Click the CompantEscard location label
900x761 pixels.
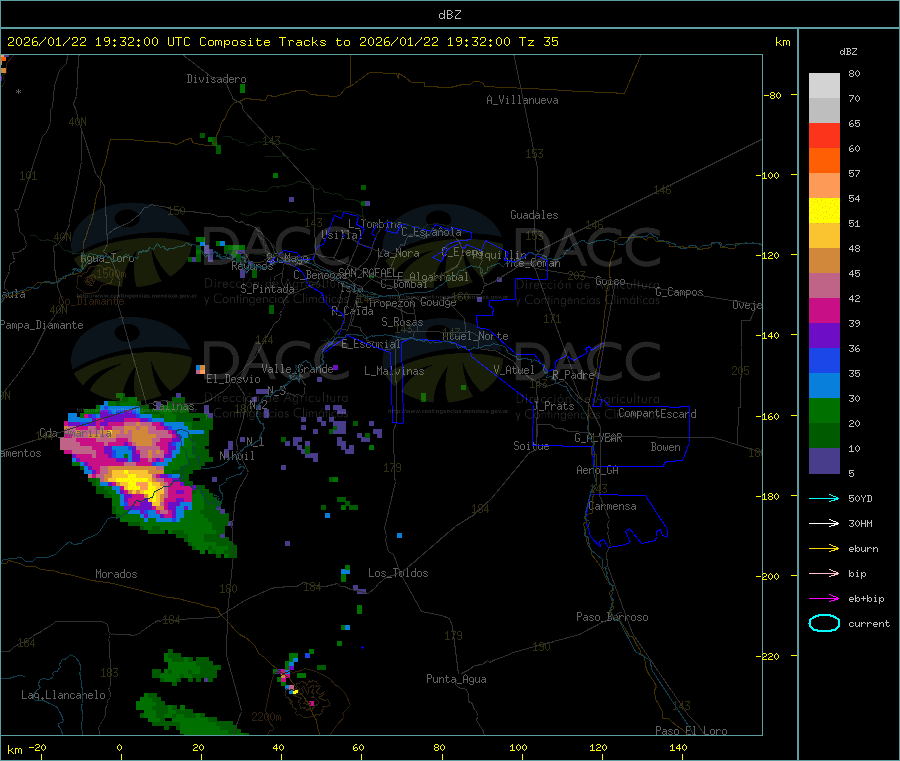(657, 414)
